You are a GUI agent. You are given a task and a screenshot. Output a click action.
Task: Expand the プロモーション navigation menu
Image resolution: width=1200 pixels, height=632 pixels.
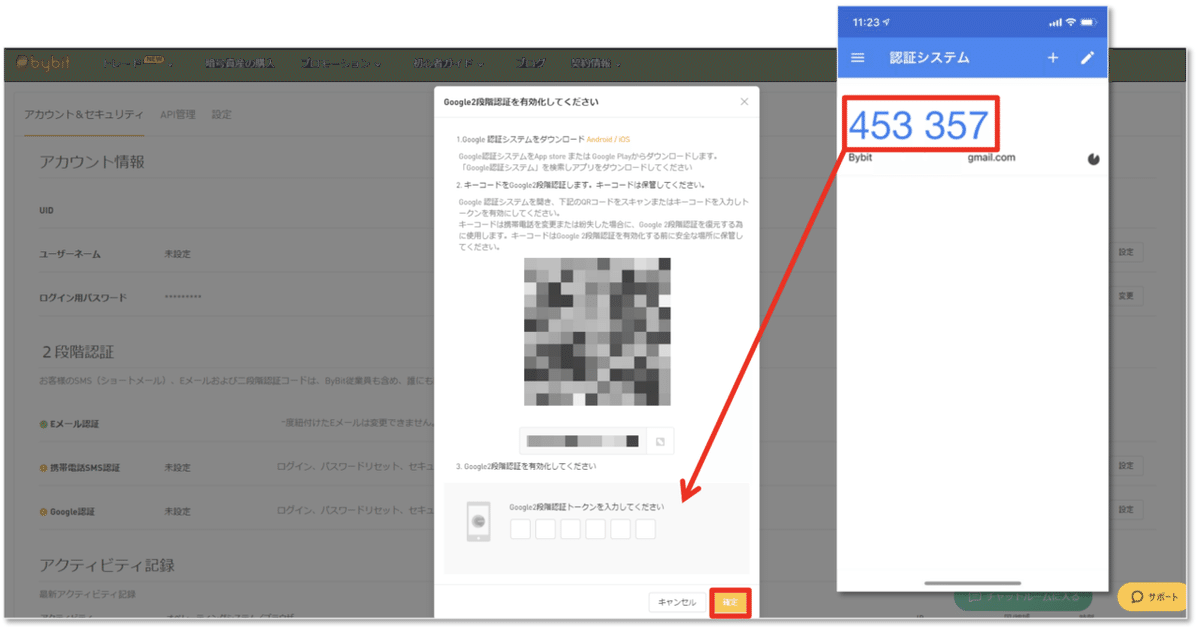point(342,63)
